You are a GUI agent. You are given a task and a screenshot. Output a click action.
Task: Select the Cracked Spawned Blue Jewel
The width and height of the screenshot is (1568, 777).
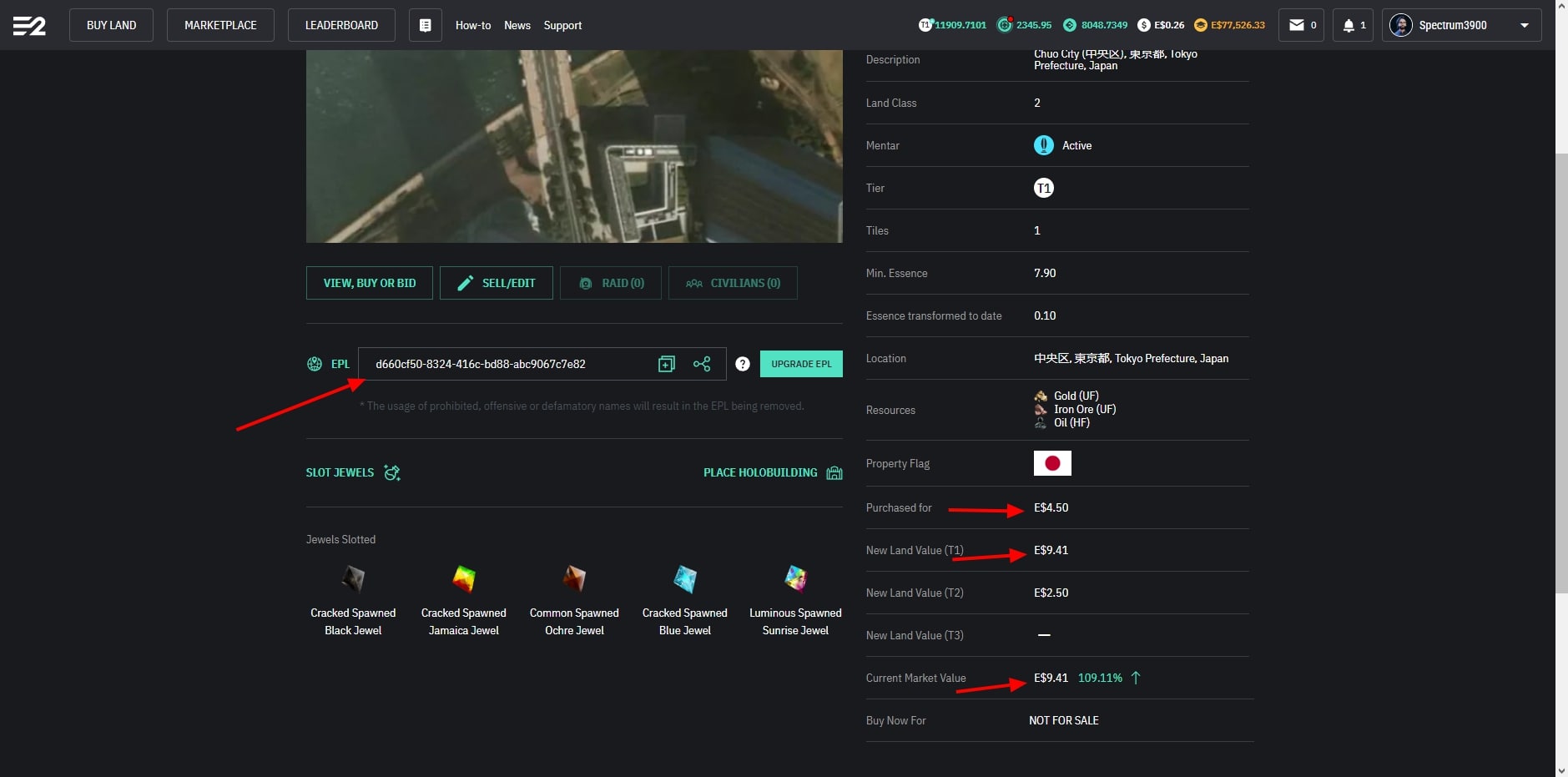684,578
